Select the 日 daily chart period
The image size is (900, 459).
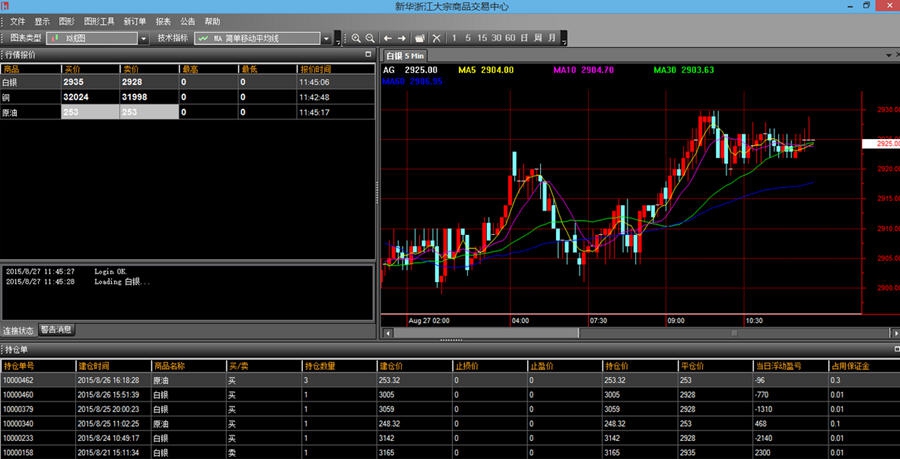[x=524, y=38]
